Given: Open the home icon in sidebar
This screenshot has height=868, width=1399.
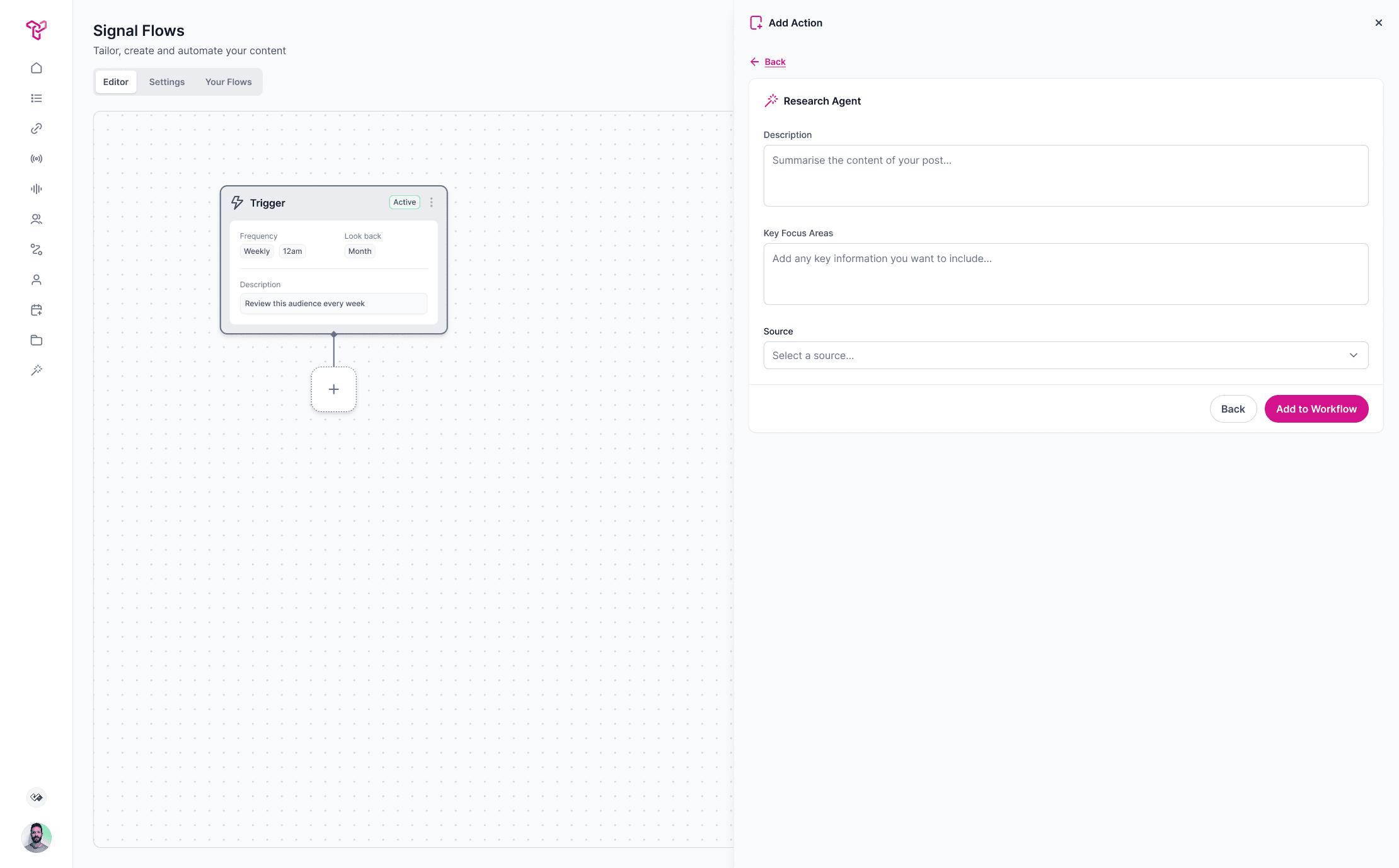Looking at the screenshot, I should (x=37, y=68).
